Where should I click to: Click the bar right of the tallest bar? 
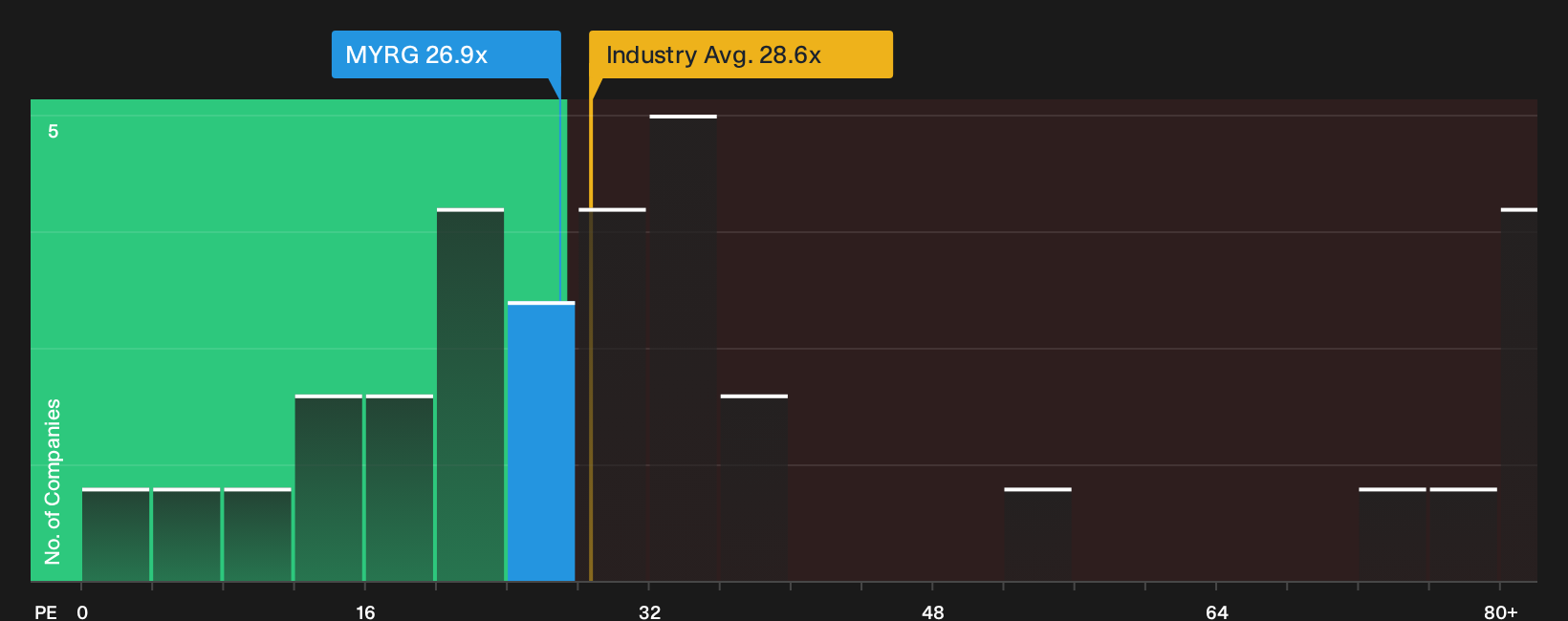(x=754, y=487)
